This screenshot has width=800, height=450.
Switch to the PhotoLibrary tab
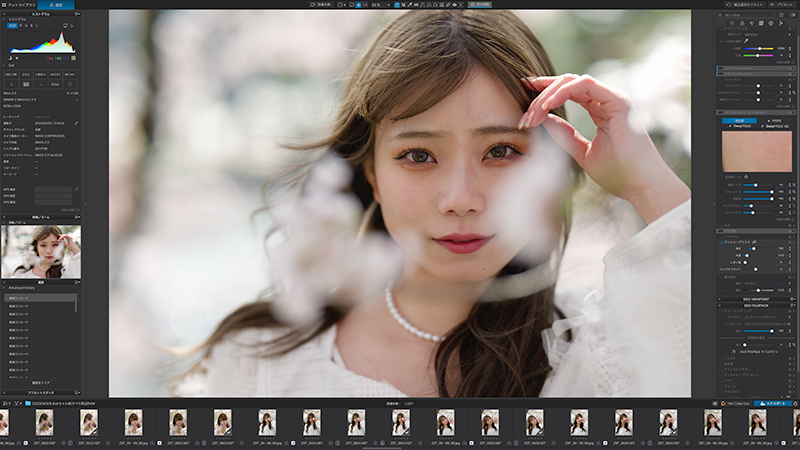(x=19, y=5)
